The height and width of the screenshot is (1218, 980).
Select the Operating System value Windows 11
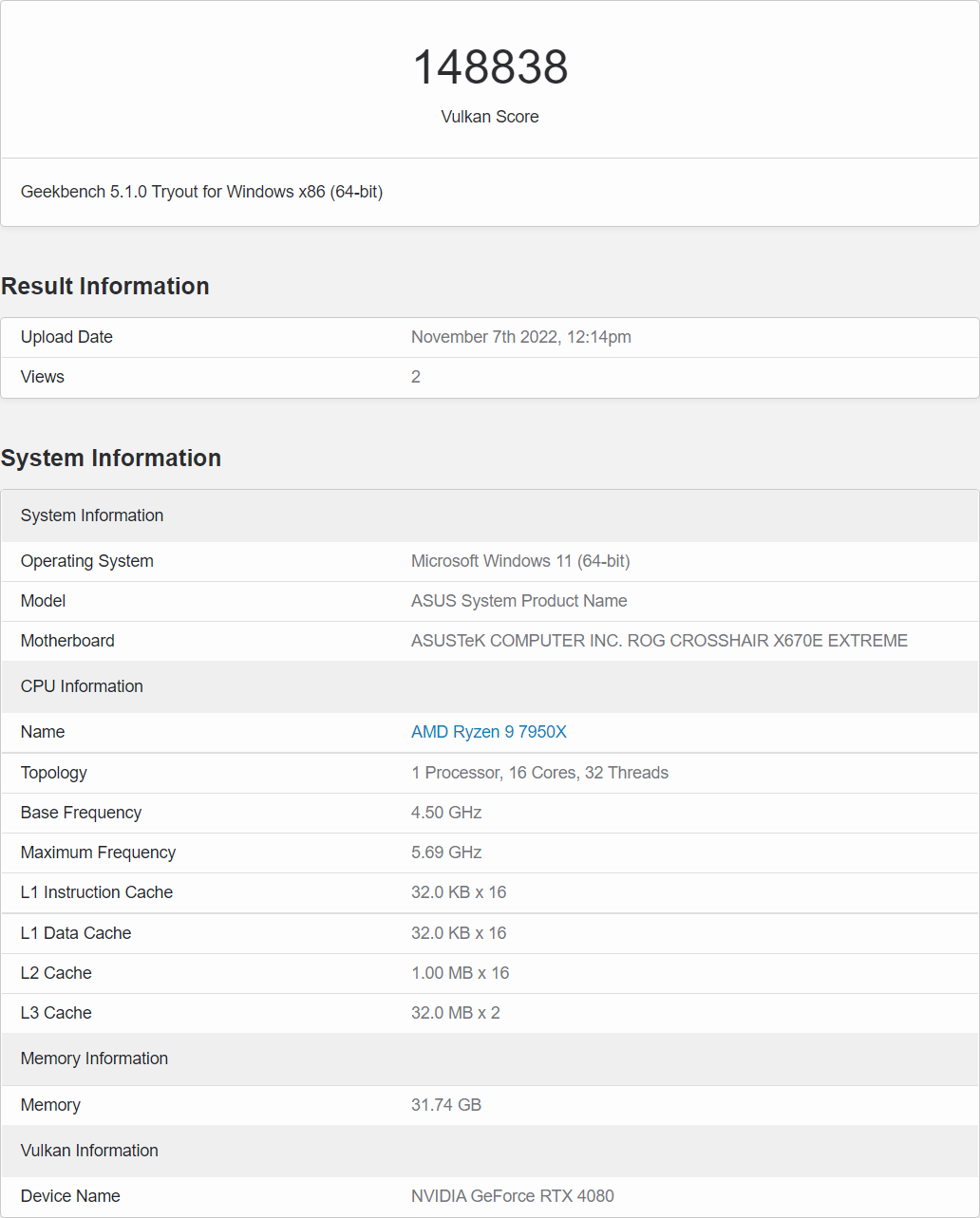520,561
